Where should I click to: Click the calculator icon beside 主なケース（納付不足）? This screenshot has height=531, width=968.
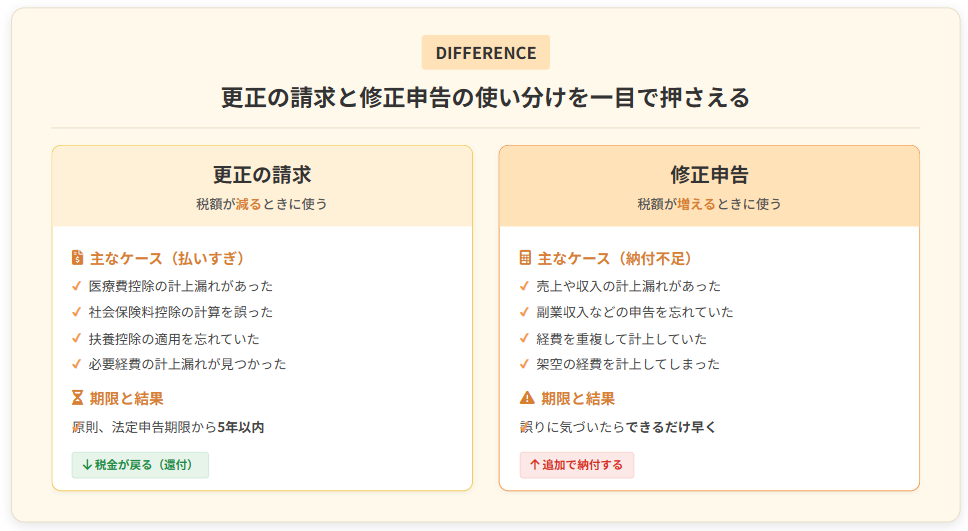coord(525,258)
